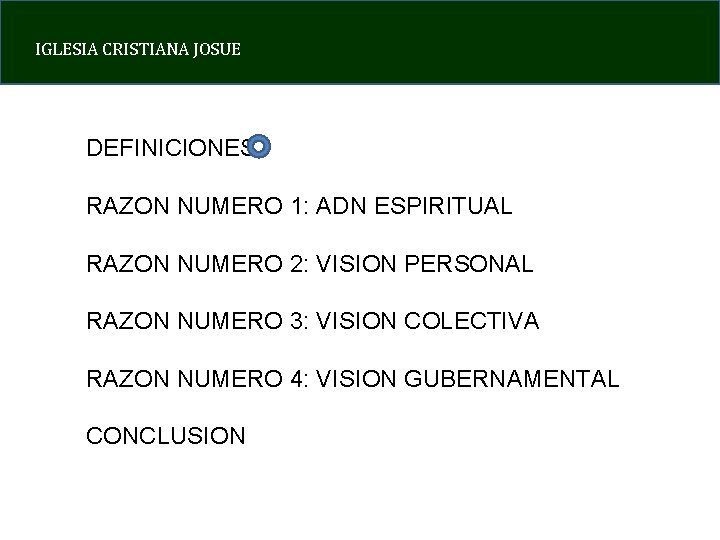720x540 pixels.
Task: Open RAZON NUMERO 2: VISION PERSONAL
Action: pos(310,265)
